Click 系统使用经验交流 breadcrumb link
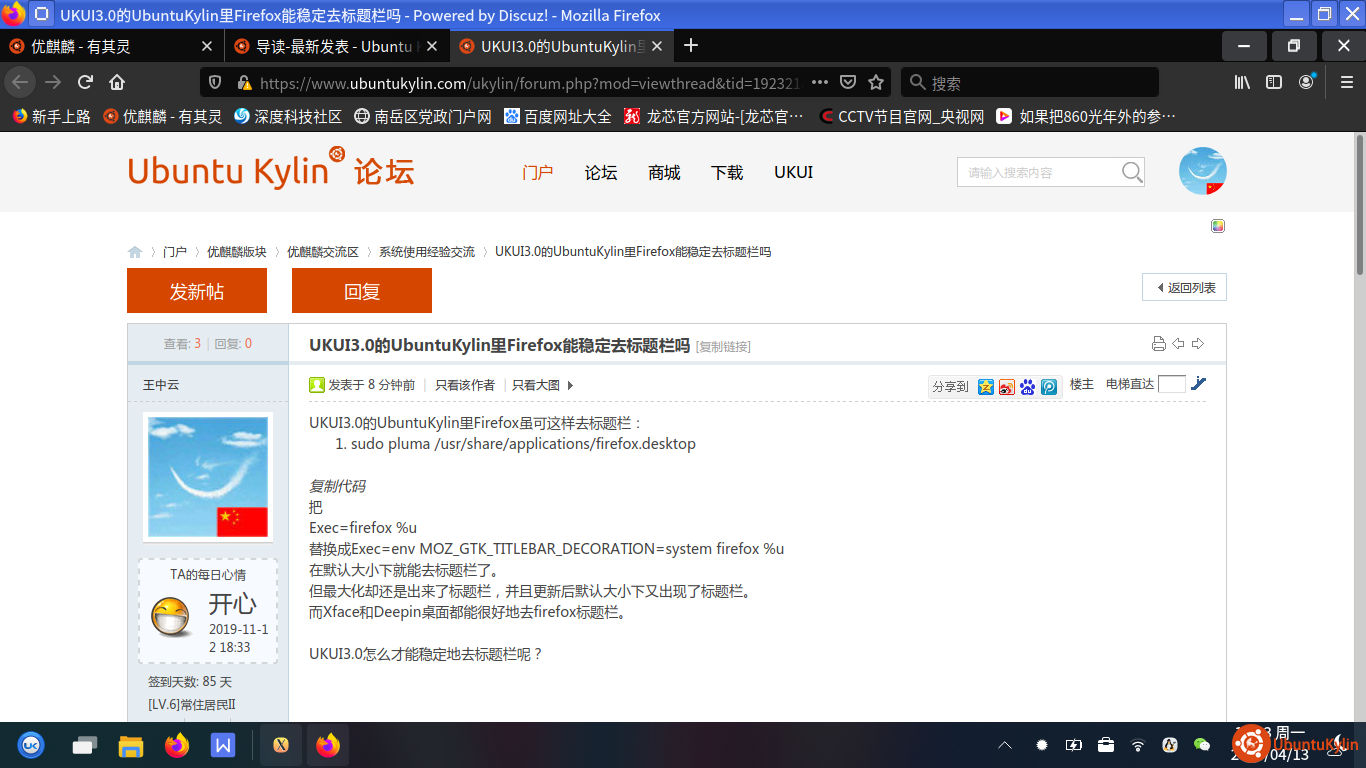This screenshot has width=1366, height=768. pyautogui.click(x=427, y=252)
